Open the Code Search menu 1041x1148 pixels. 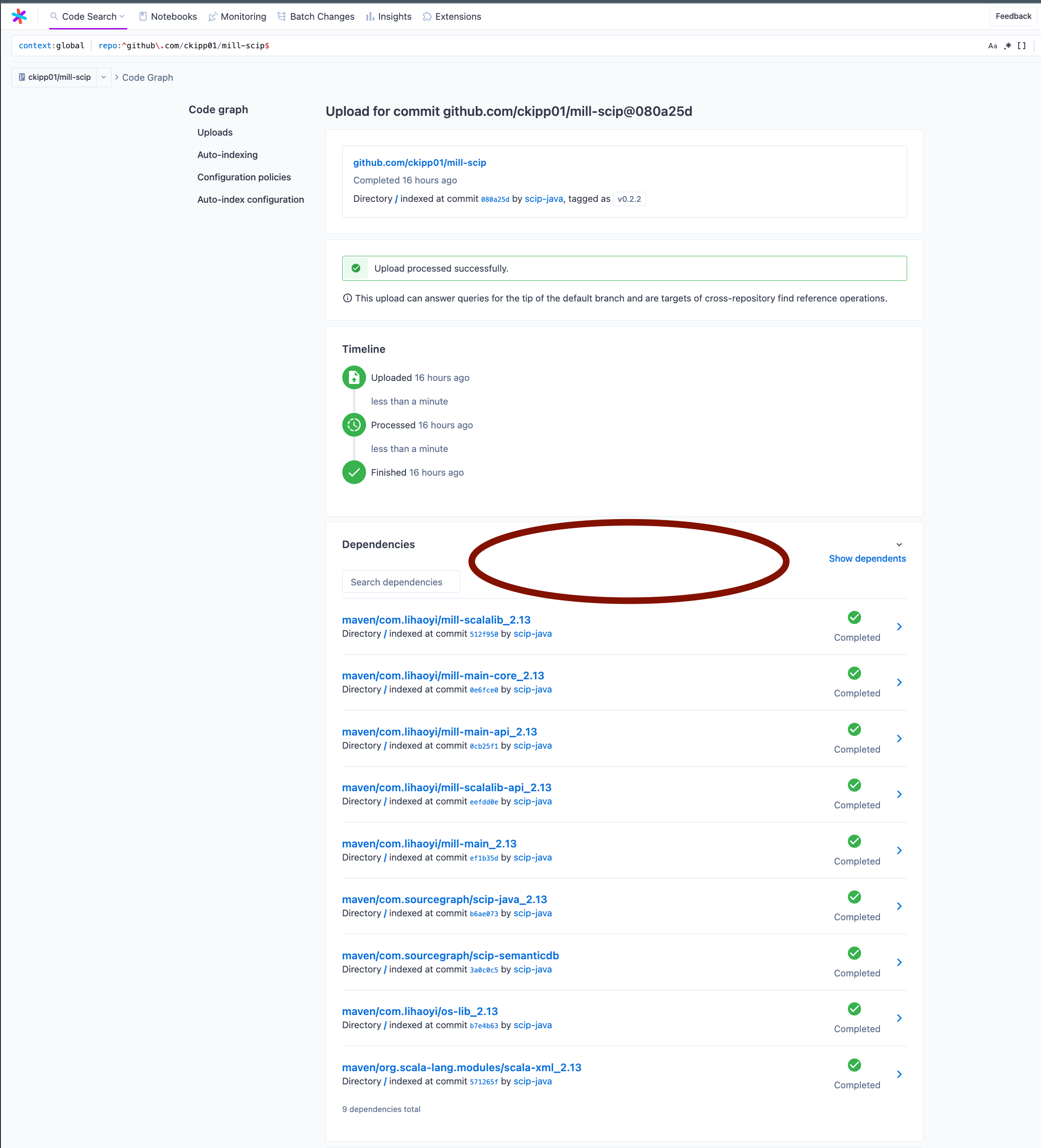coord(88,17)
